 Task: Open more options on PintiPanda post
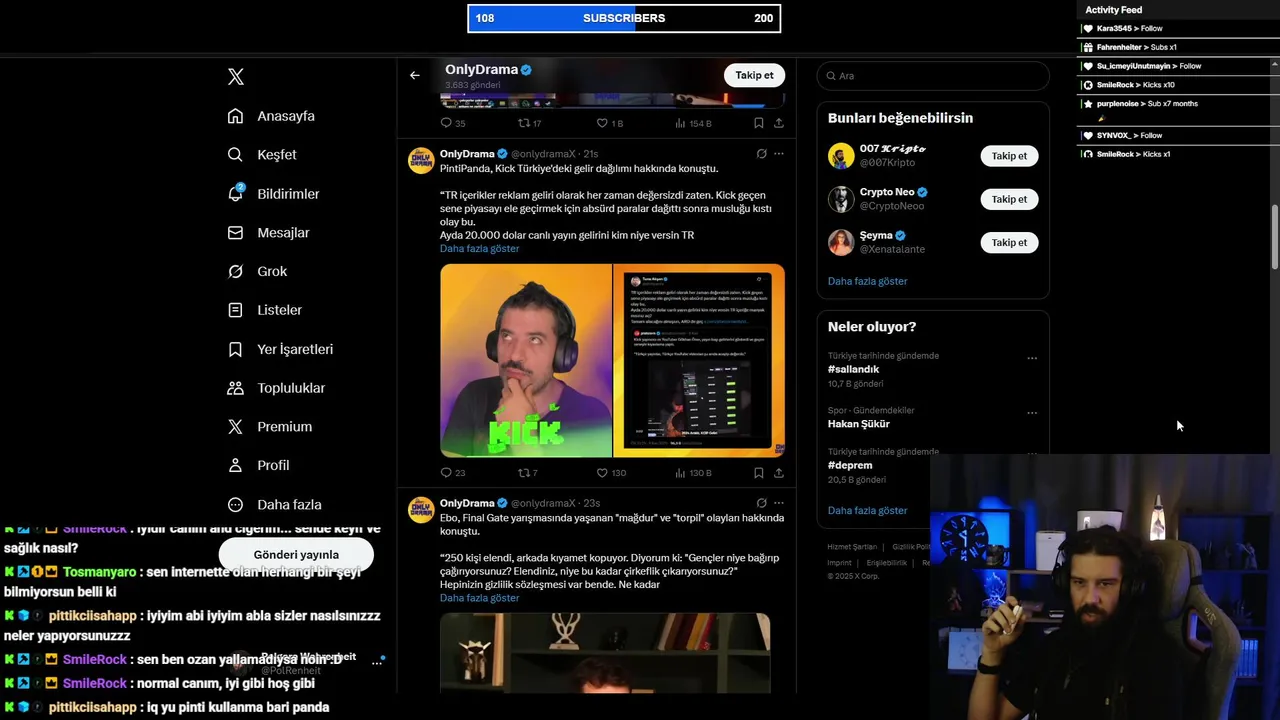779,154
